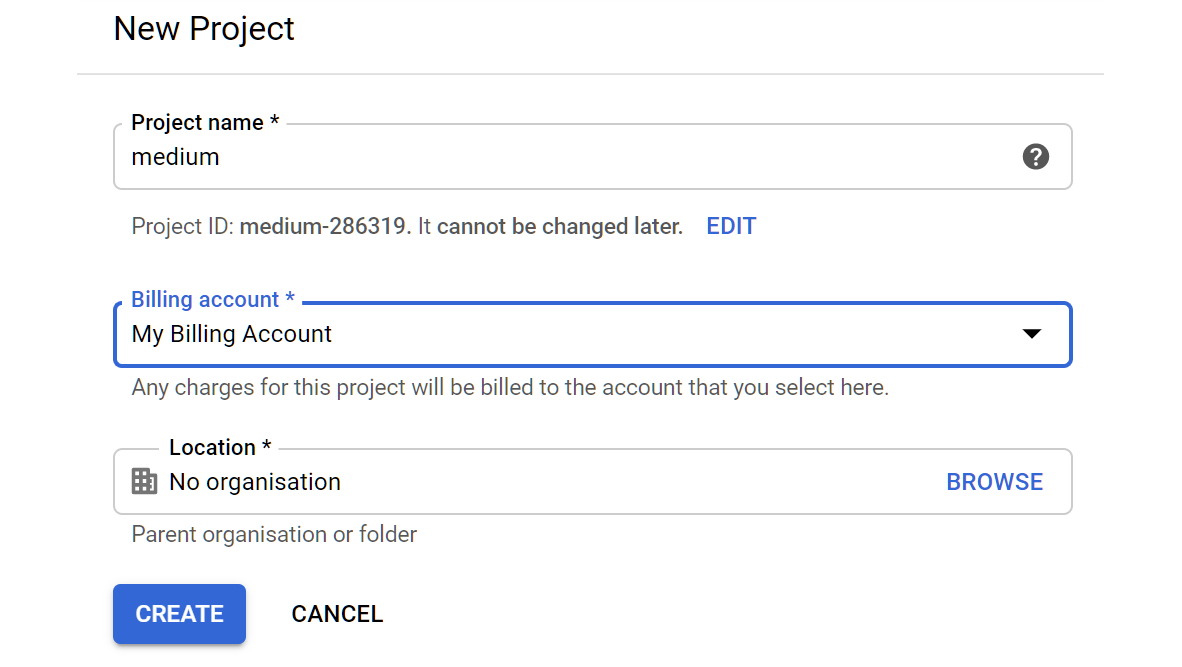Click CANCEL to discard the new project
1182x667 pixels.
(x=337, y=613)
